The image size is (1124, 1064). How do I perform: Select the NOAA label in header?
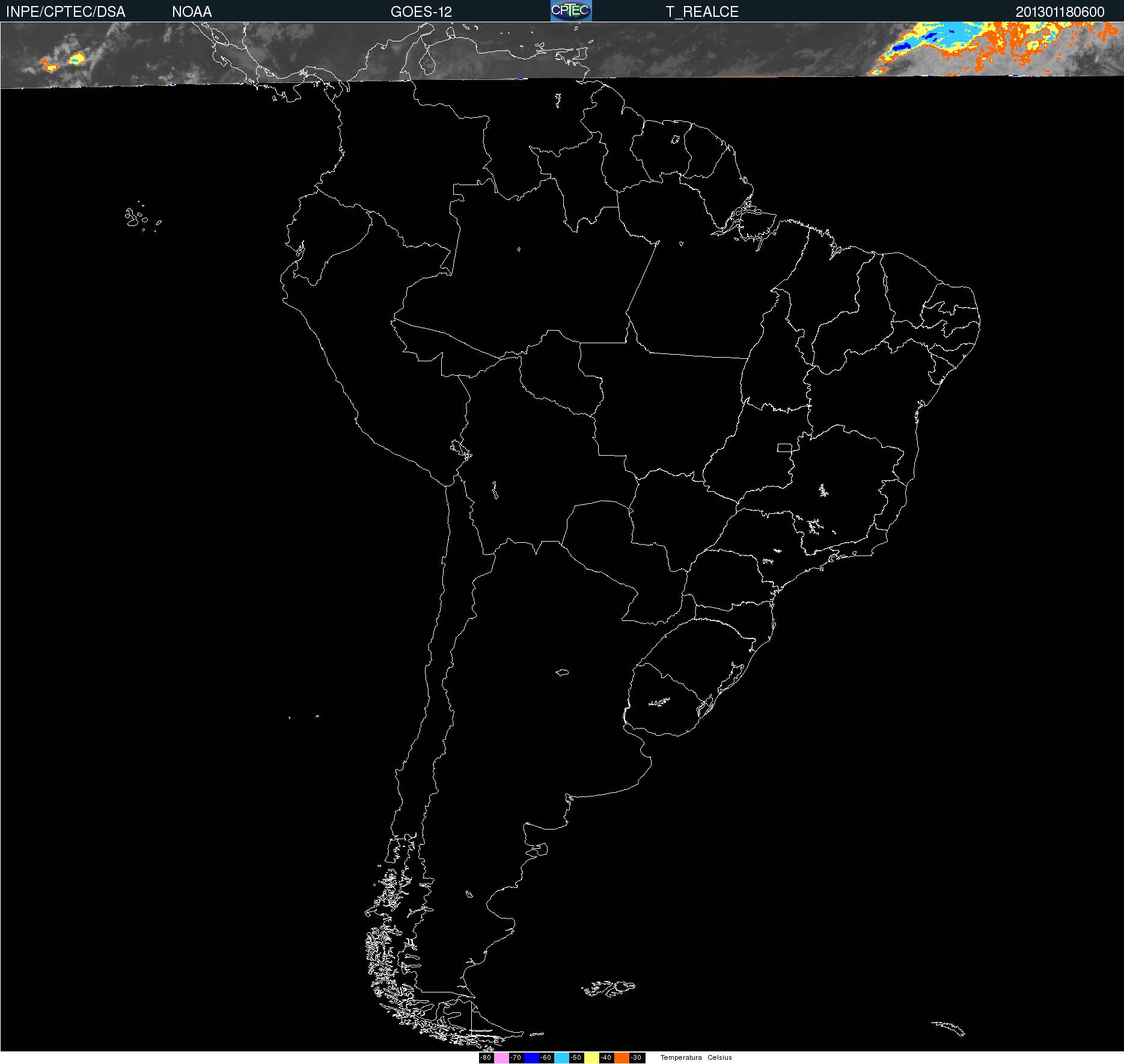coord(192,11)
